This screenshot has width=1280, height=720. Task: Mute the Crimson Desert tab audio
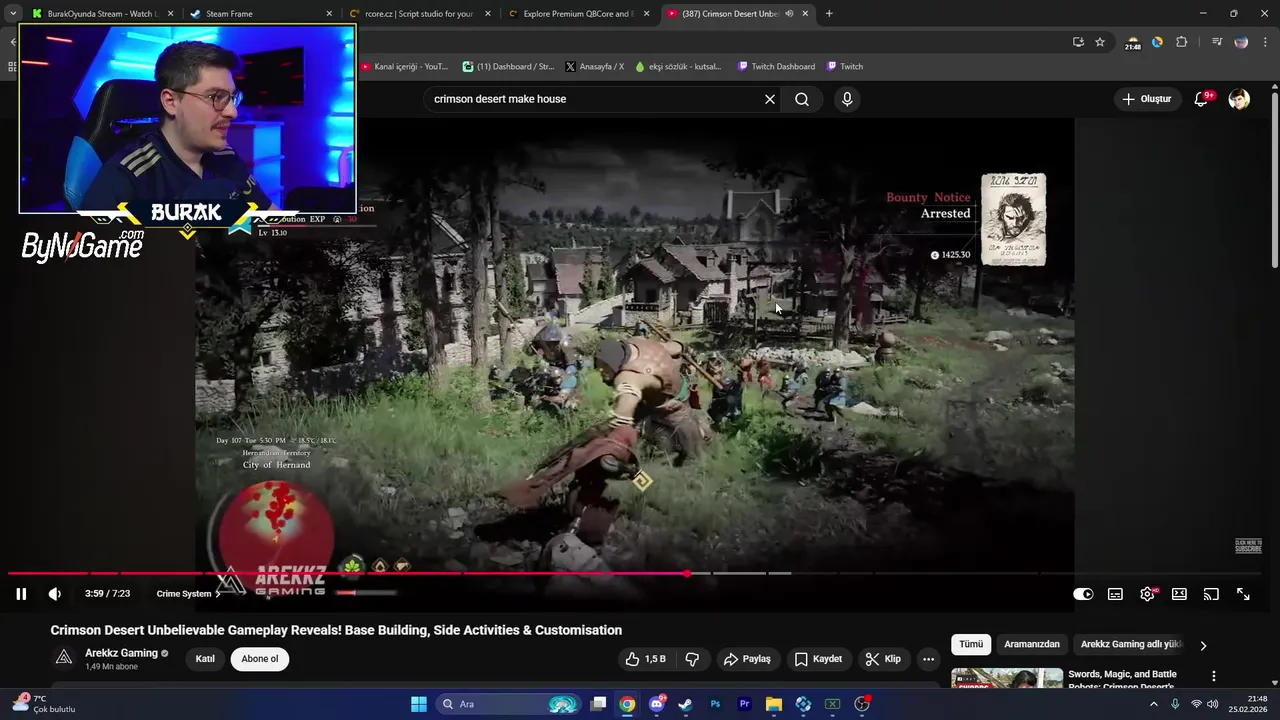789,14
